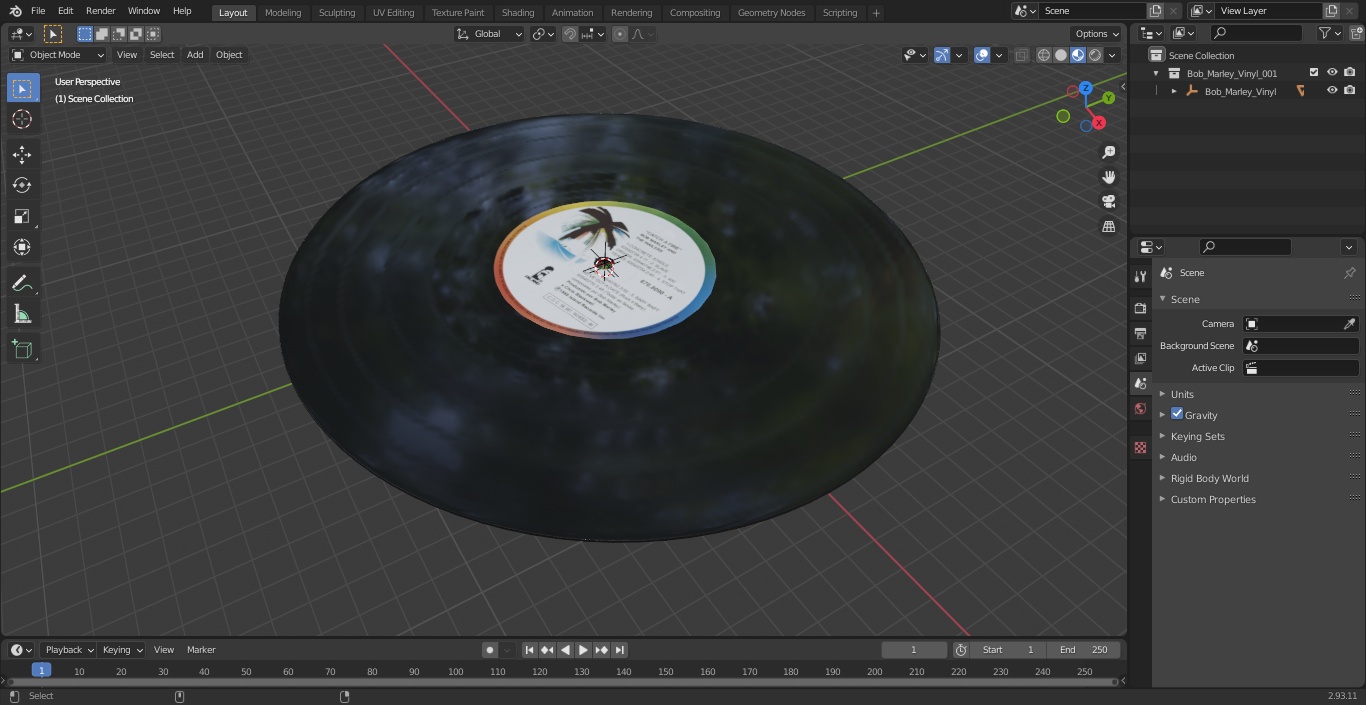Open the Object Mode dropdown
This screenshot has height=705, width=1366.
[x=58, y=55]
